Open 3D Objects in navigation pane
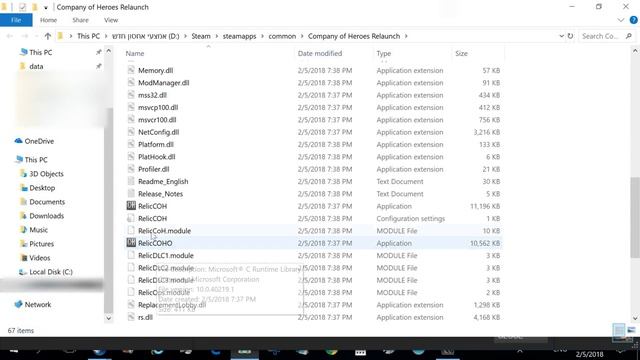 coord(46,174)
